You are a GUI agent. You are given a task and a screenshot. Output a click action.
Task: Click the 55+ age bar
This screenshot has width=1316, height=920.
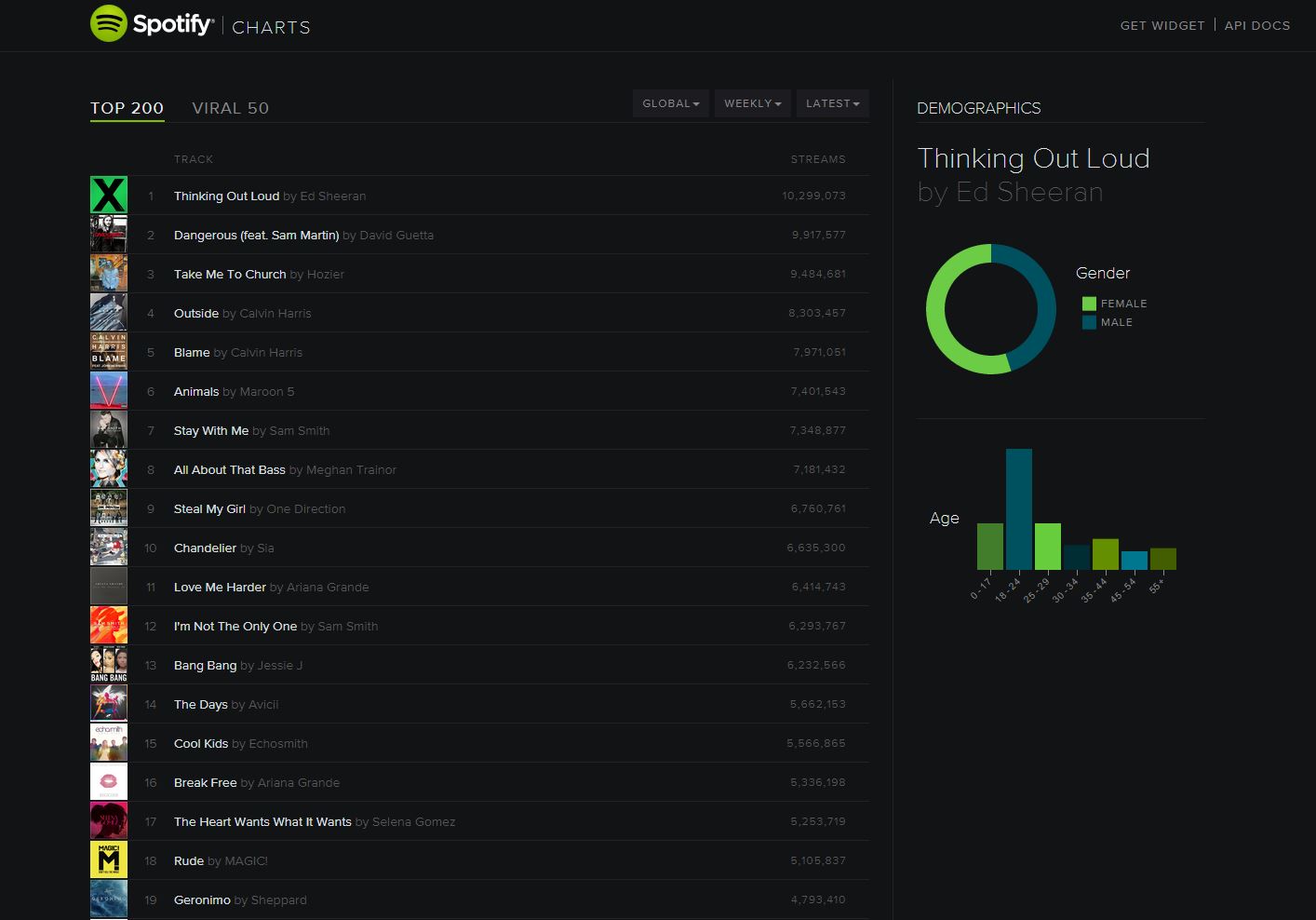coord(1163,559)
